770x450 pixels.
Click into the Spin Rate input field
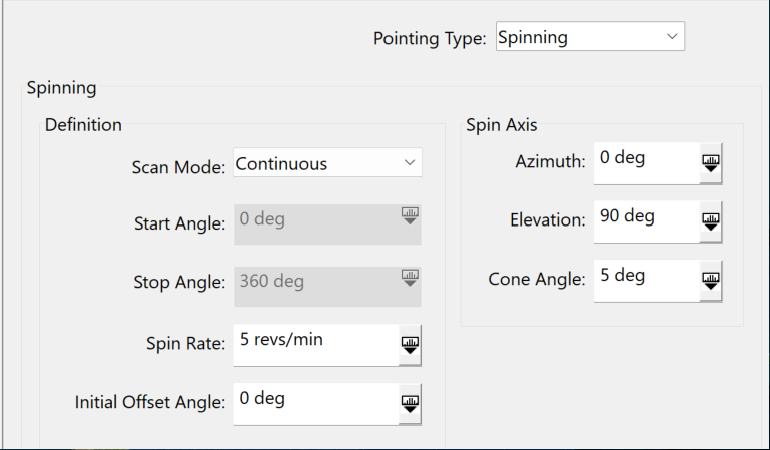(x=315, y=344)
